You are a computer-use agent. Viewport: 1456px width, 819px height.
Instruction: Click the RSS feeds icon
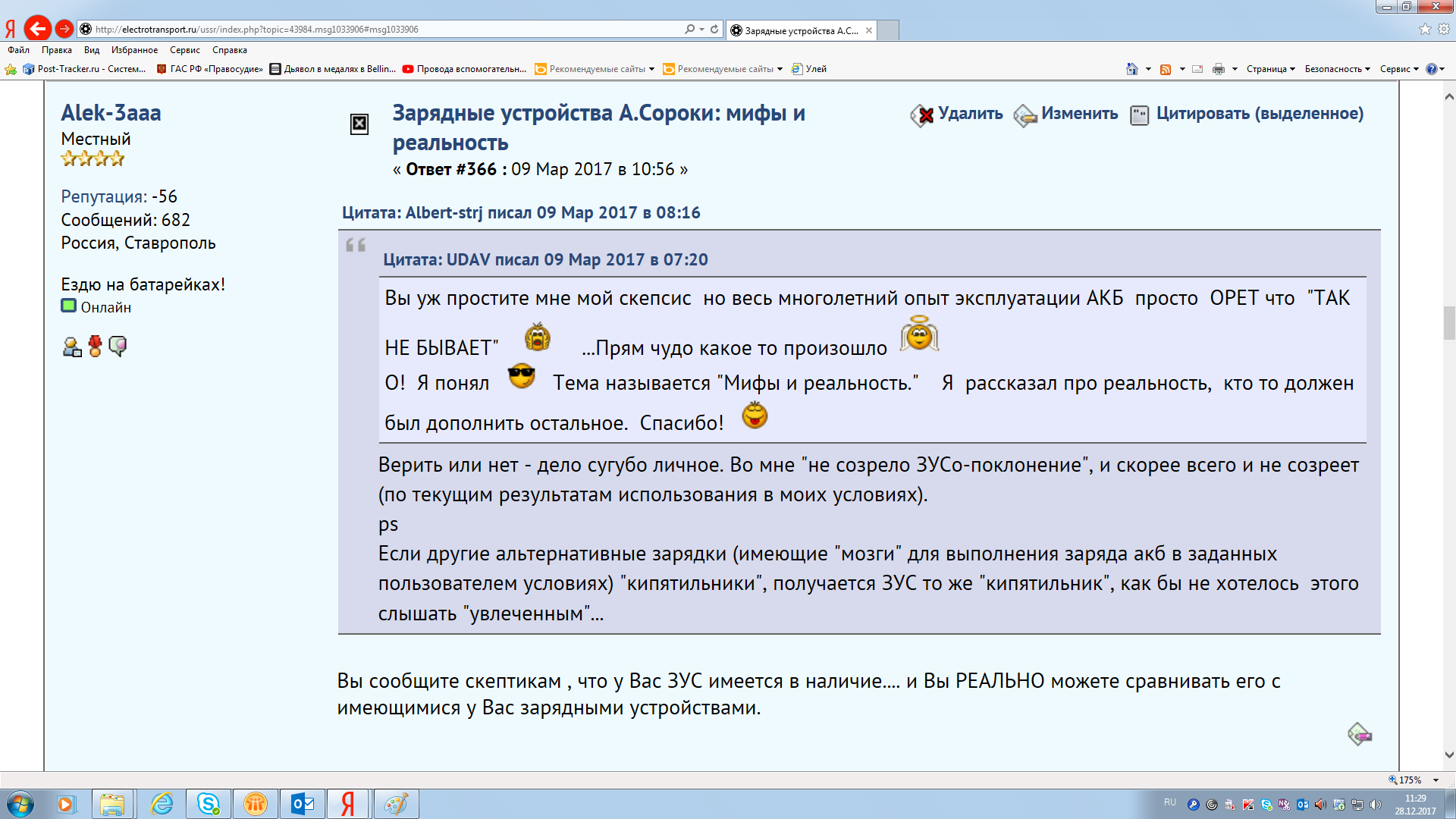(x=1166, y=69)
